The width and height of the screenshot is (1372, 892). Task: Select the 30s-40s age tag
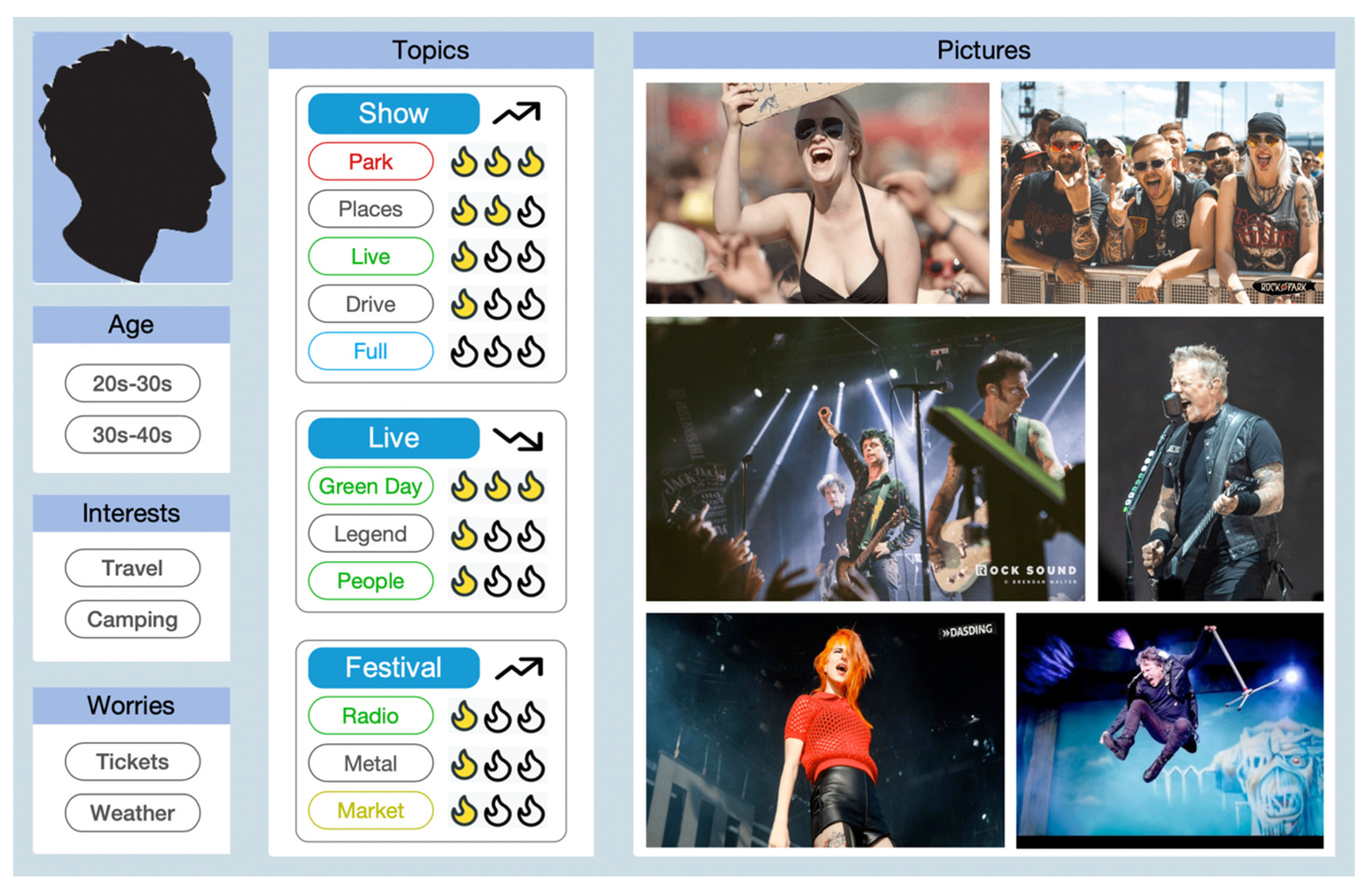132,435
